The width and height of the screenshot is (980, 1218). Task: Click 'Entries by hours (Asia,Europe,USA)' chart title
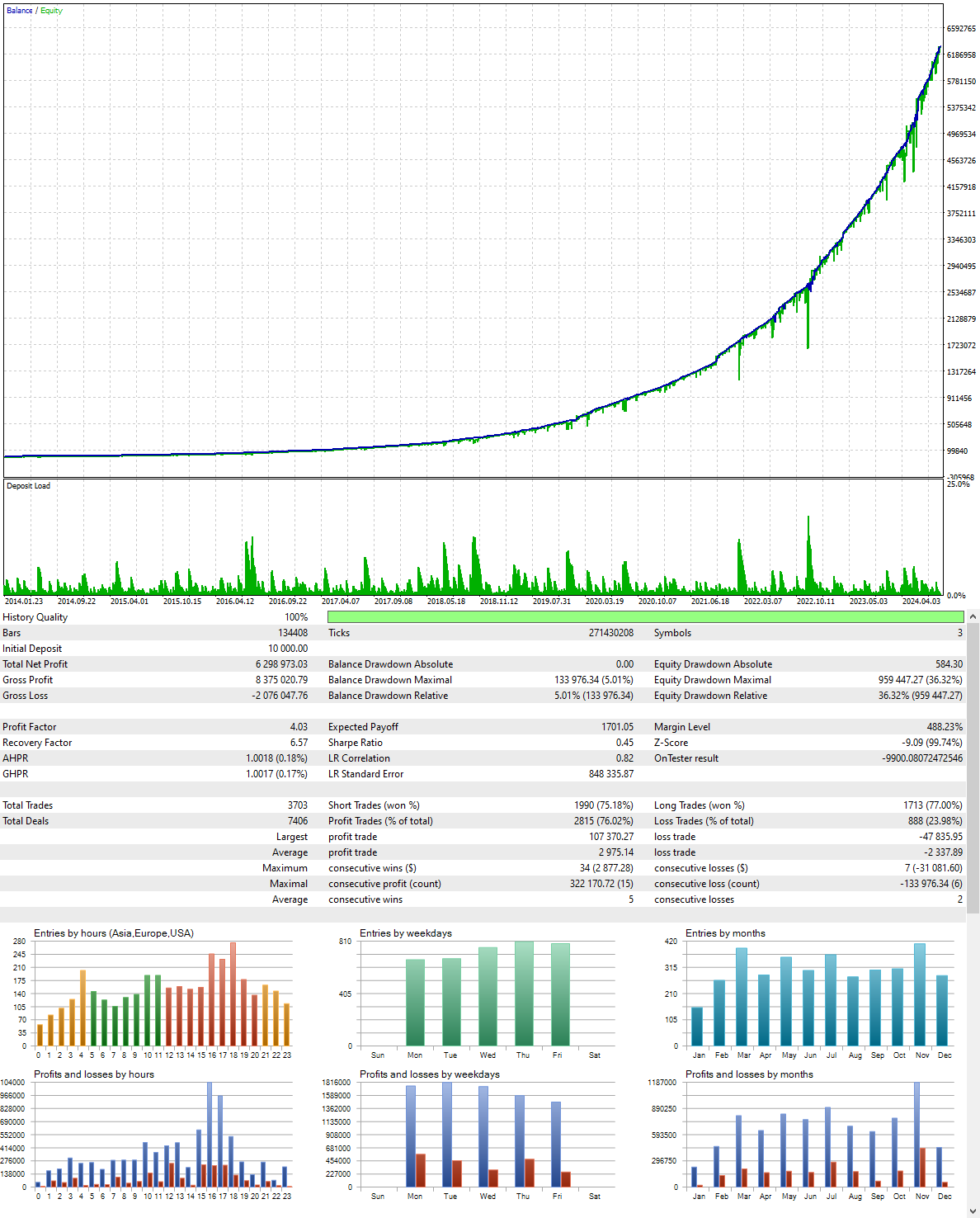[x=114, y=933]
